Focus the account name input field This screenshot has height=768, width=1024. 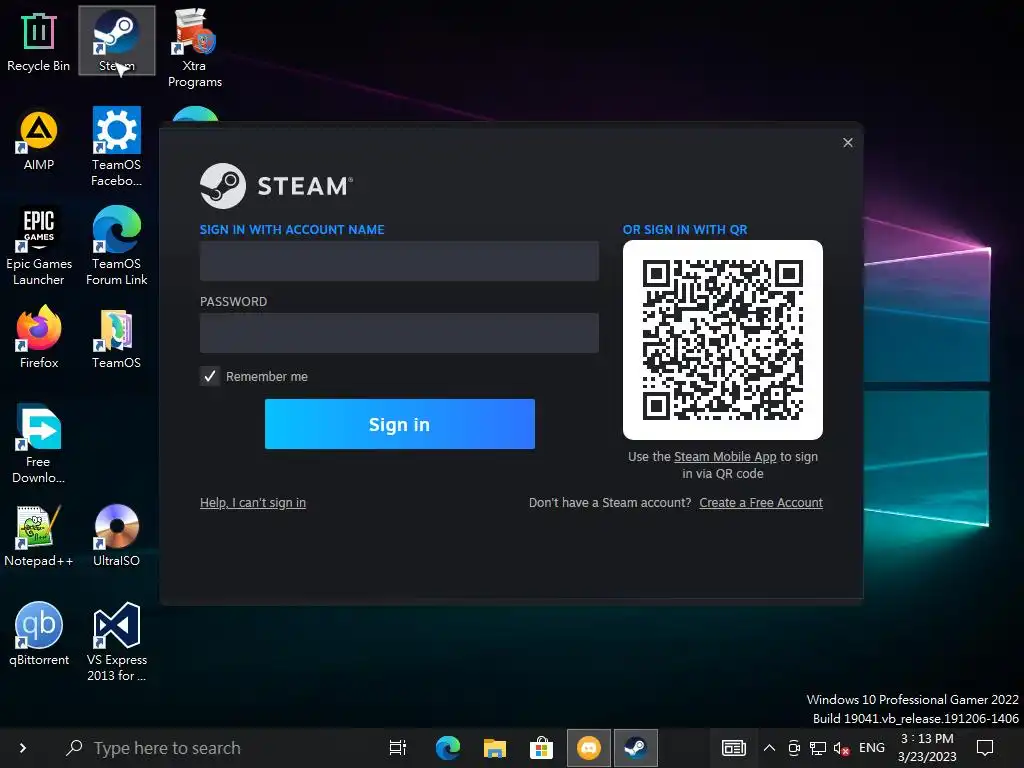coord(399,261)
